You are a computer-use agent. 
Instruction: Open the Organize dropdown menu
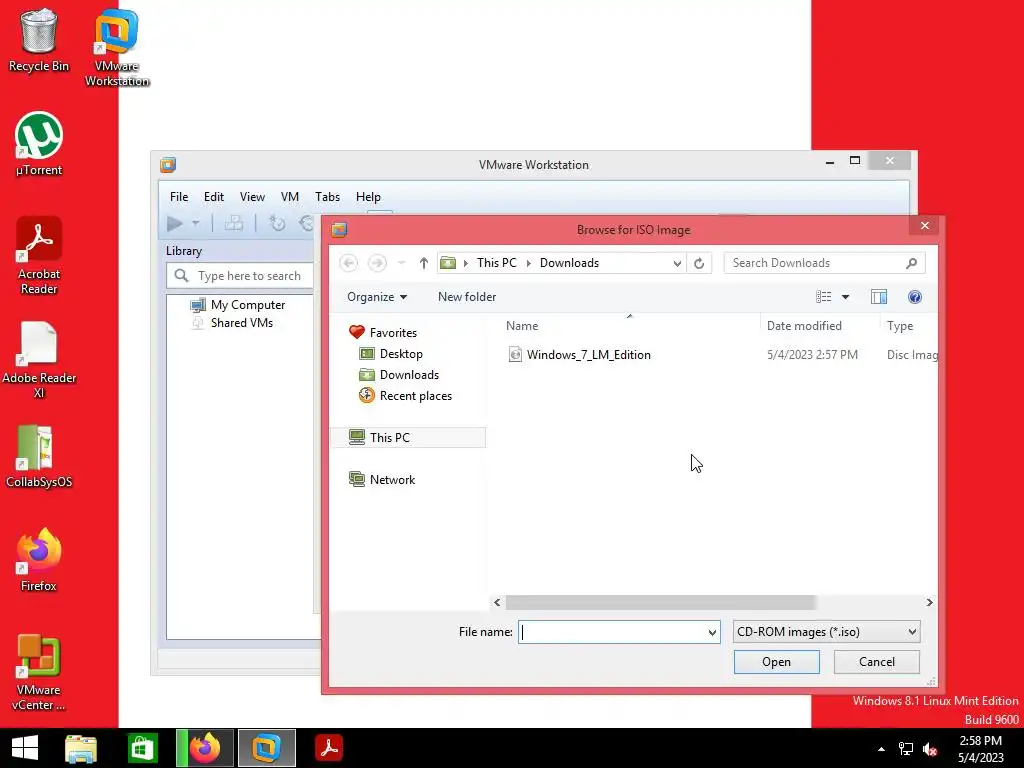coord(377,297)
